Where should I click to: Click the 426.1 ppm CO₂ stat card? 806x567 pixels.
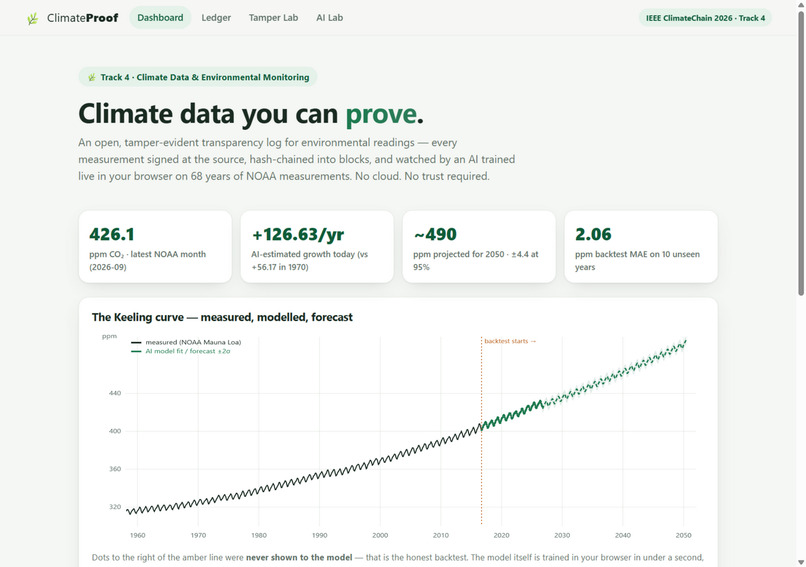pyautogui.click(x=155, y=247)
